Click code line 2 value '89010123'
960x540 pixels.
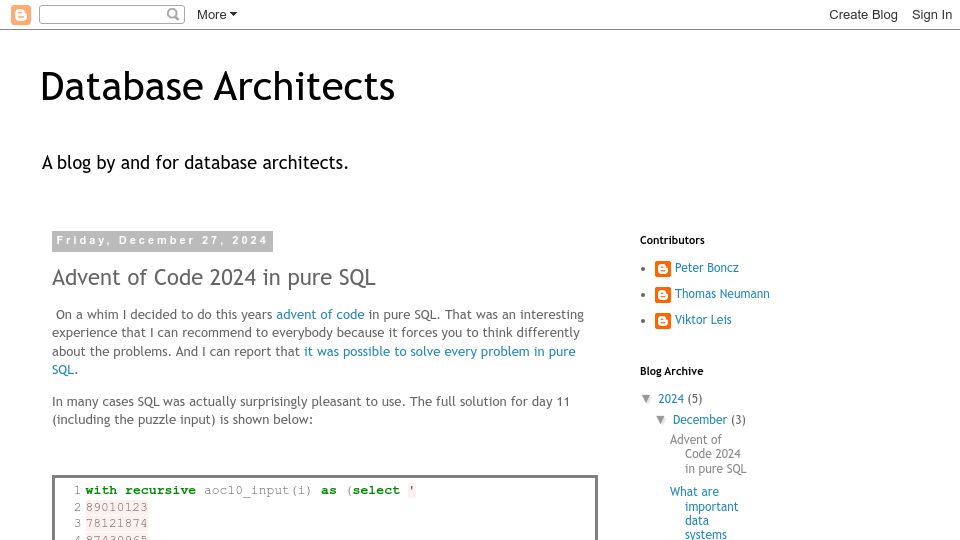tap(117, 507)
